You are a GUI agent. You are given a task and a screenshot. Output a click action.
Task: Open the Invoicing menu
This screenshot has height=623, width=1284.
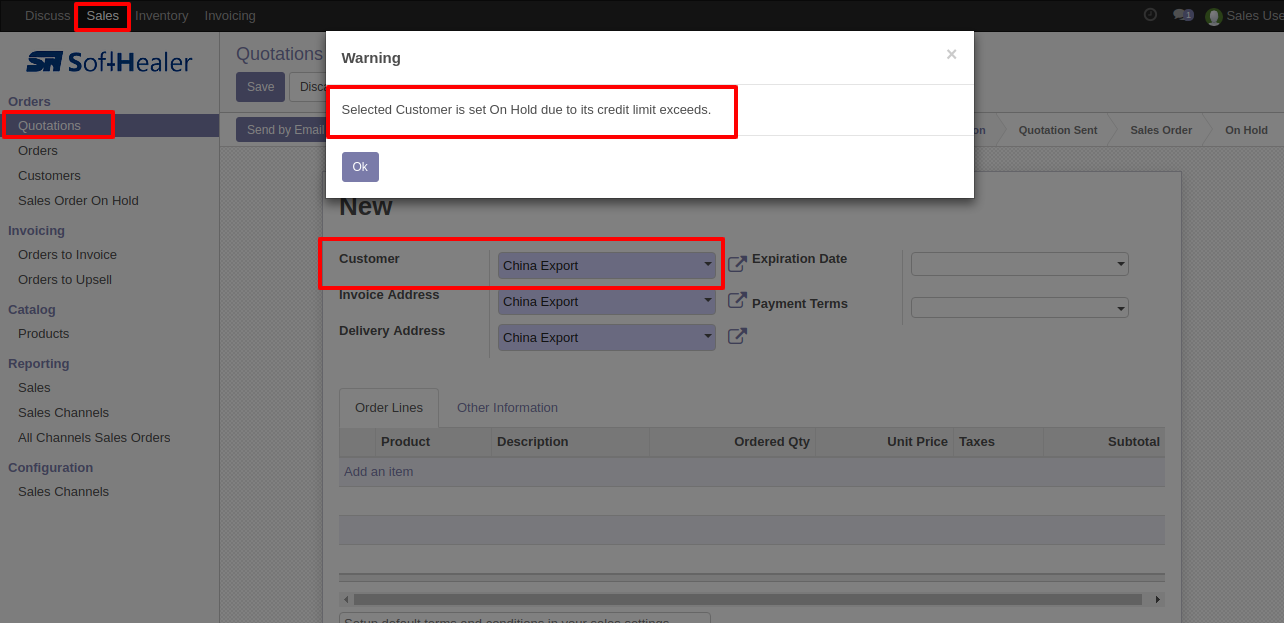click(x=230, y=16)
